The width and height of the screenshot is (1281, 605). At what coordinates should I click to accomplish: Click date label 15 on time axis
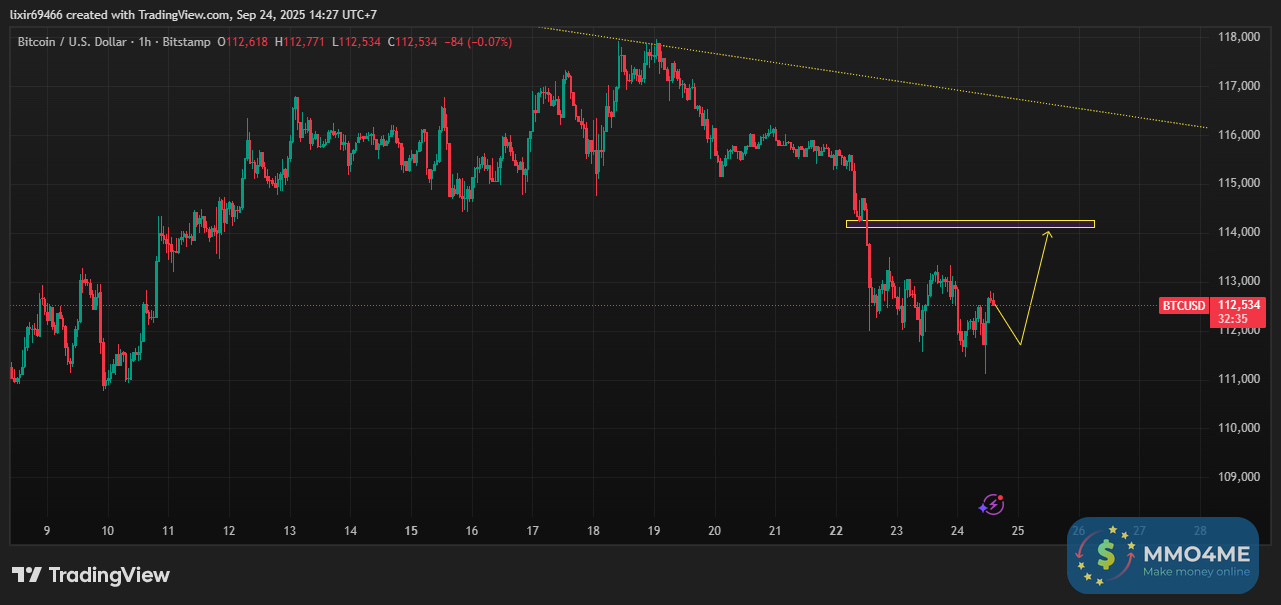tap(411, 531)
